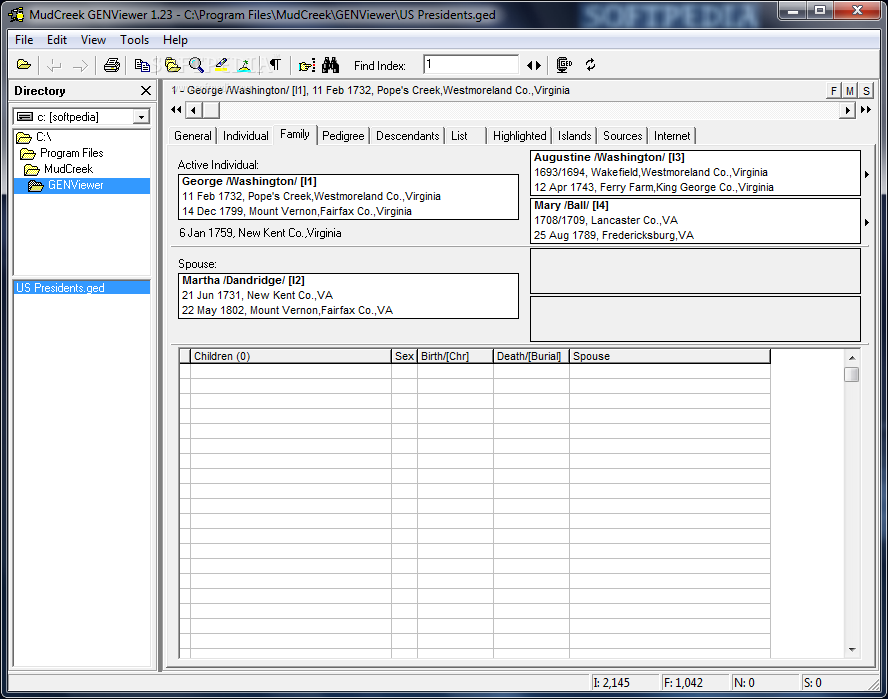Viewport: 888px width, 699px height.
Task: Click the Children (0) column header
Action: point(291,356)
